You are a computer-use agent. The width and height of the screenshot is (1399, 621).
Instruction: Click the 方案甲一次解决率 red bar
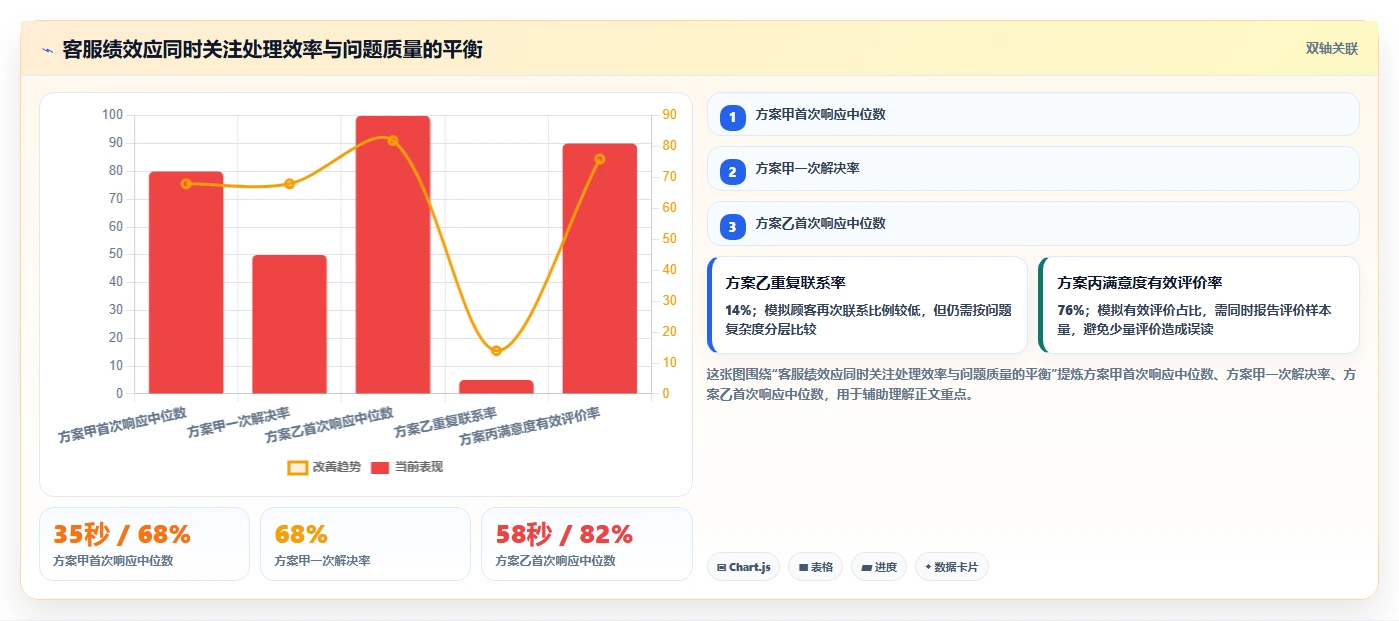[289, 324]
